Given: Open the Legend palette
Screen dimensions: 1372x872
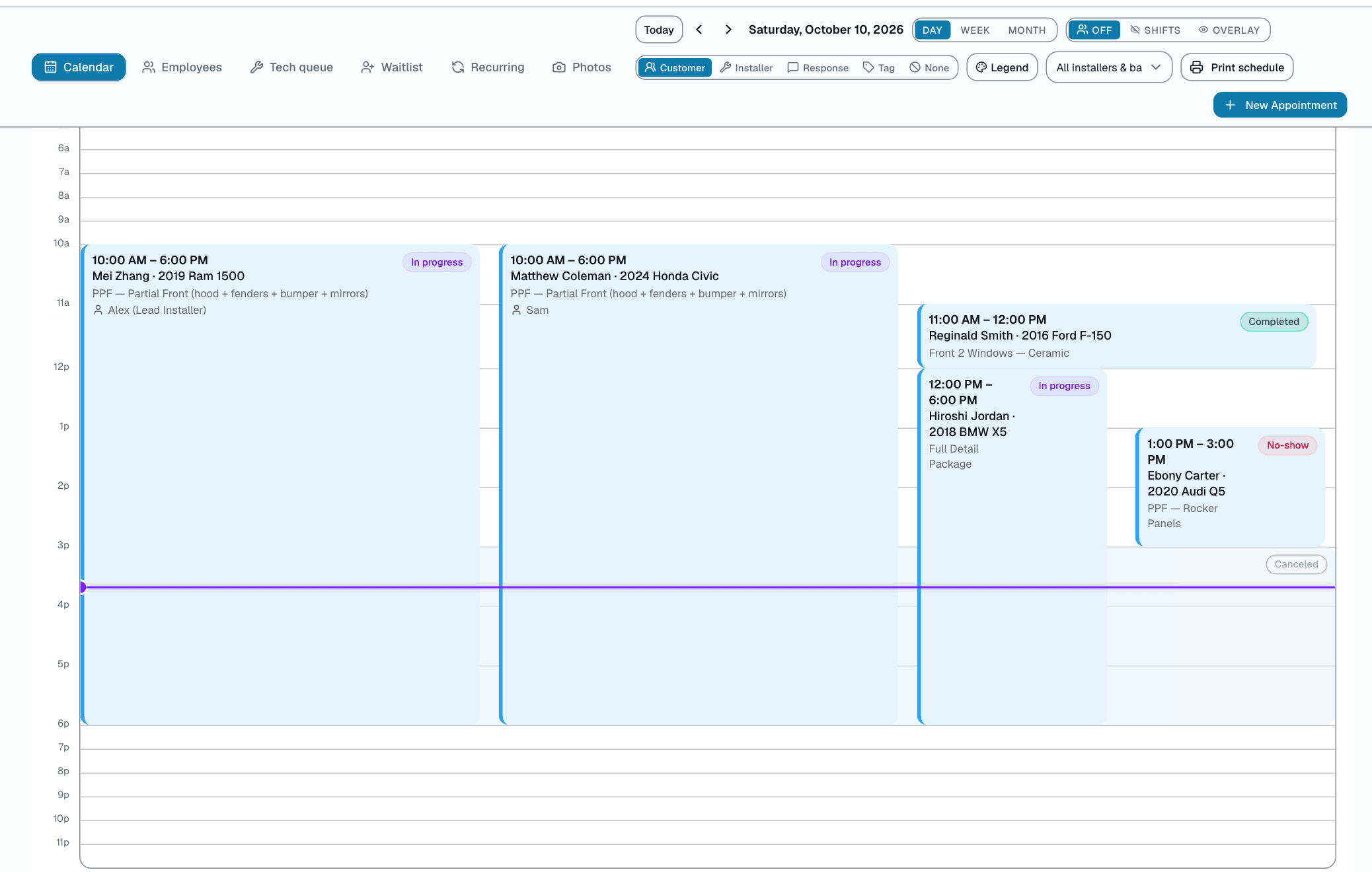Looking at the screenshot, I should 1002,67.
